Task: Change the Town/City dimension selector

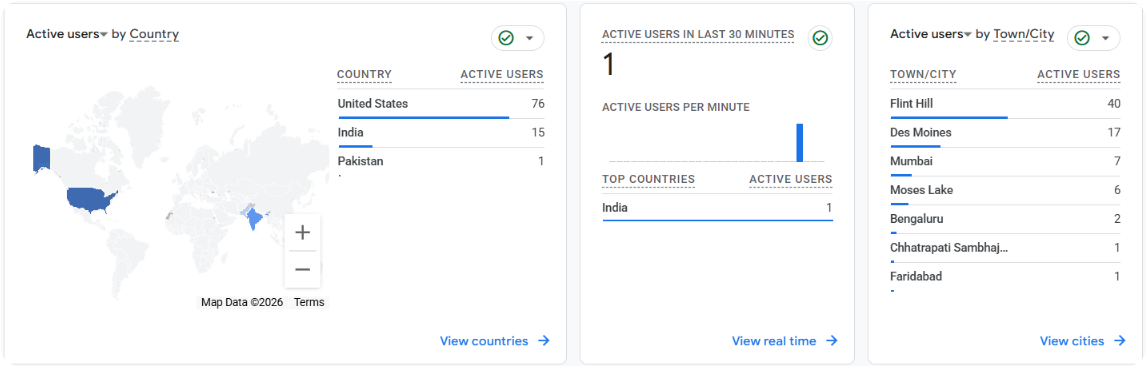Action: 1023,34
